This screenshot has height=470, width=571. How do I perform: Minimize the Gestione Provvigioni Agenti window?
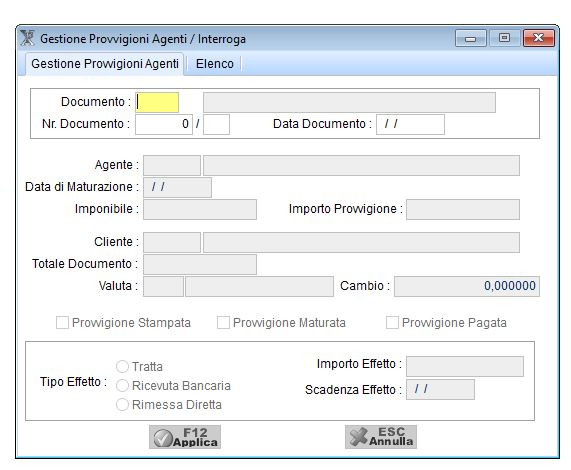[x=470, y=38]
